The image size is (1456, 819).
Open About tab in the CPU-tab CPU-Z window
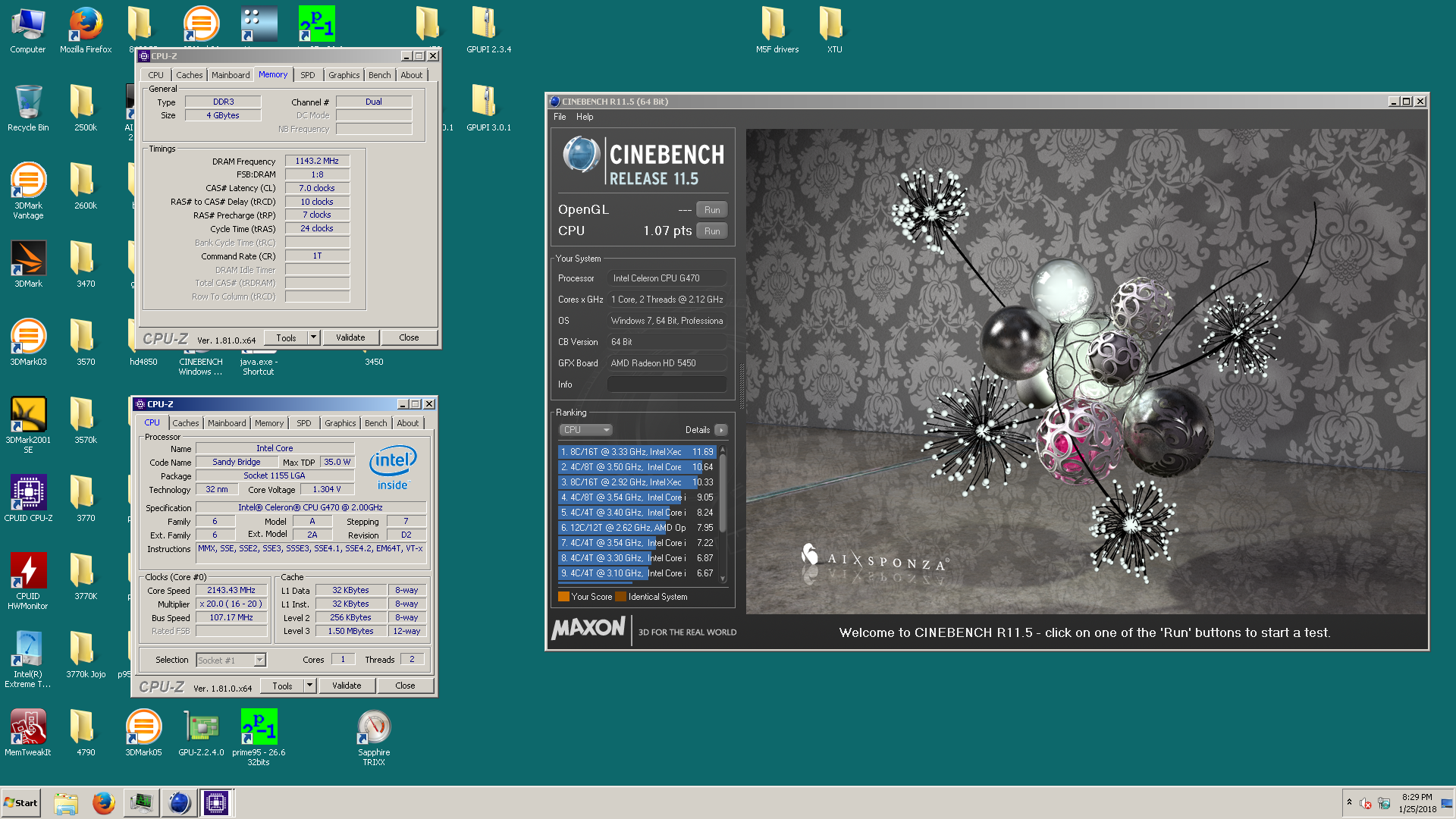(x=407, y=423)
